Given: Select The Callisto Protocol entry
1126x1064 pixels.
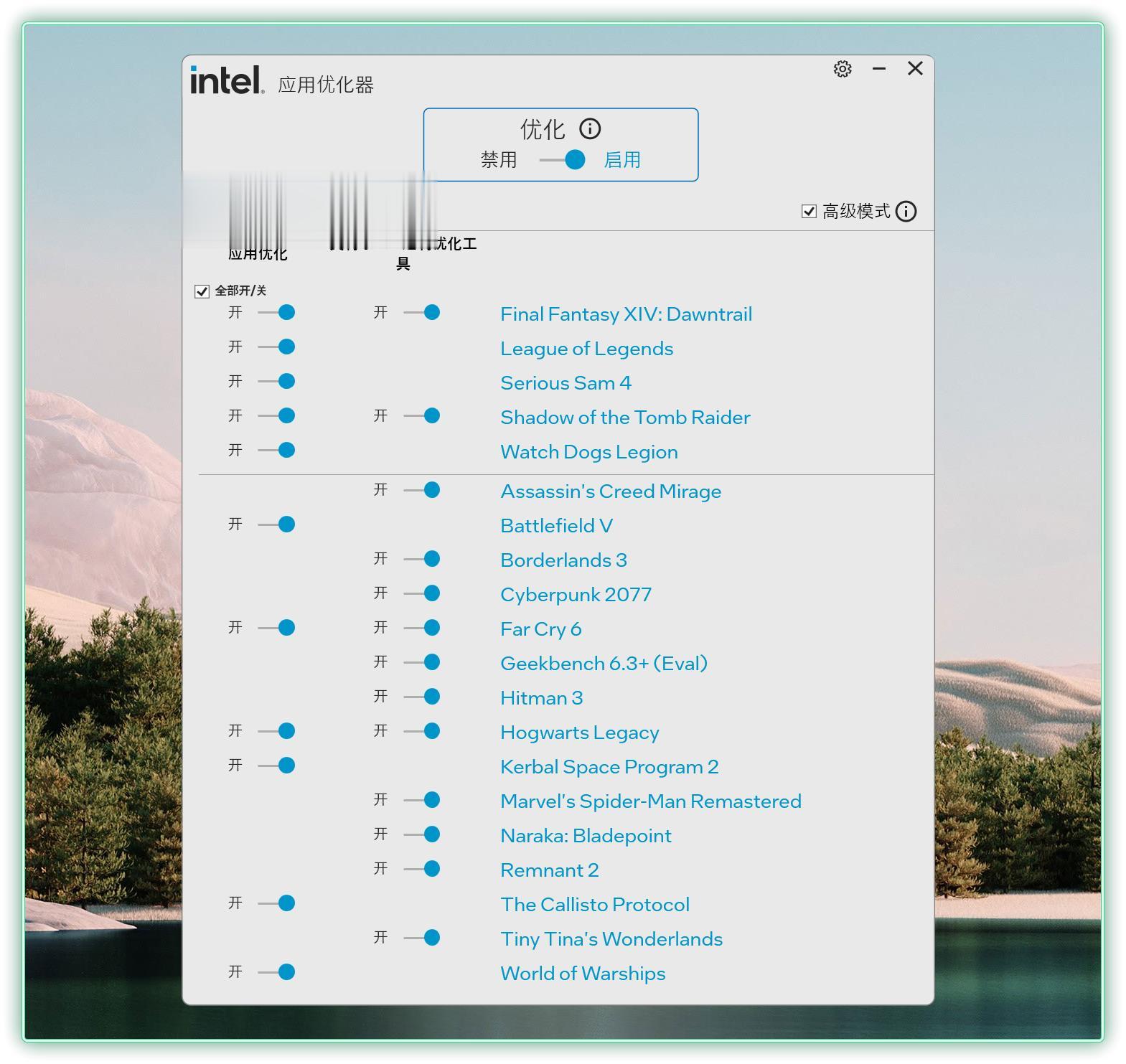Looking at the screenshot, I should pos(595,905).
